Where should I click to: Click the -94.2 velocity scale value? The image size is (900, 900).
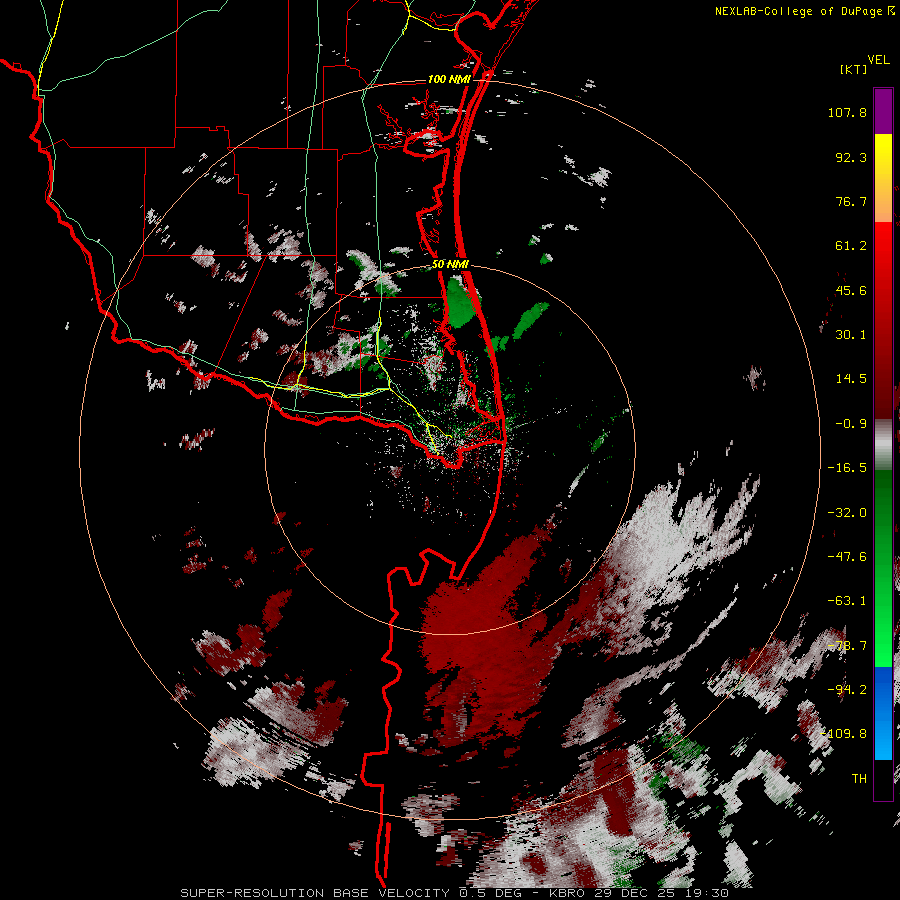[847, 690]
